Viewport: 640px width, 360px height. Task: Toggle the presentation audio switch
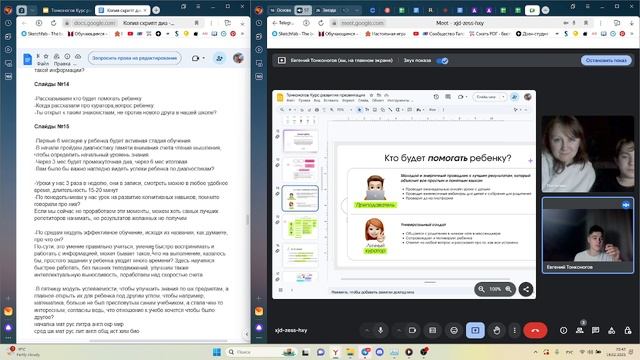[442, 60]
